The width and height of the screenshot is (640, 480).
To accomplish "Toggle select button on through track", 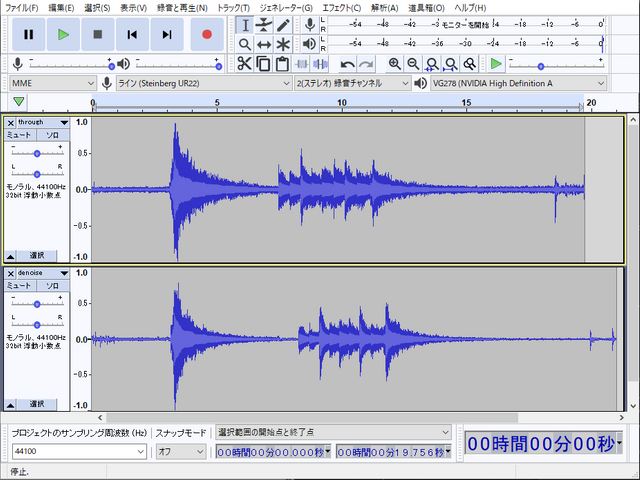I will click(37, 256).
